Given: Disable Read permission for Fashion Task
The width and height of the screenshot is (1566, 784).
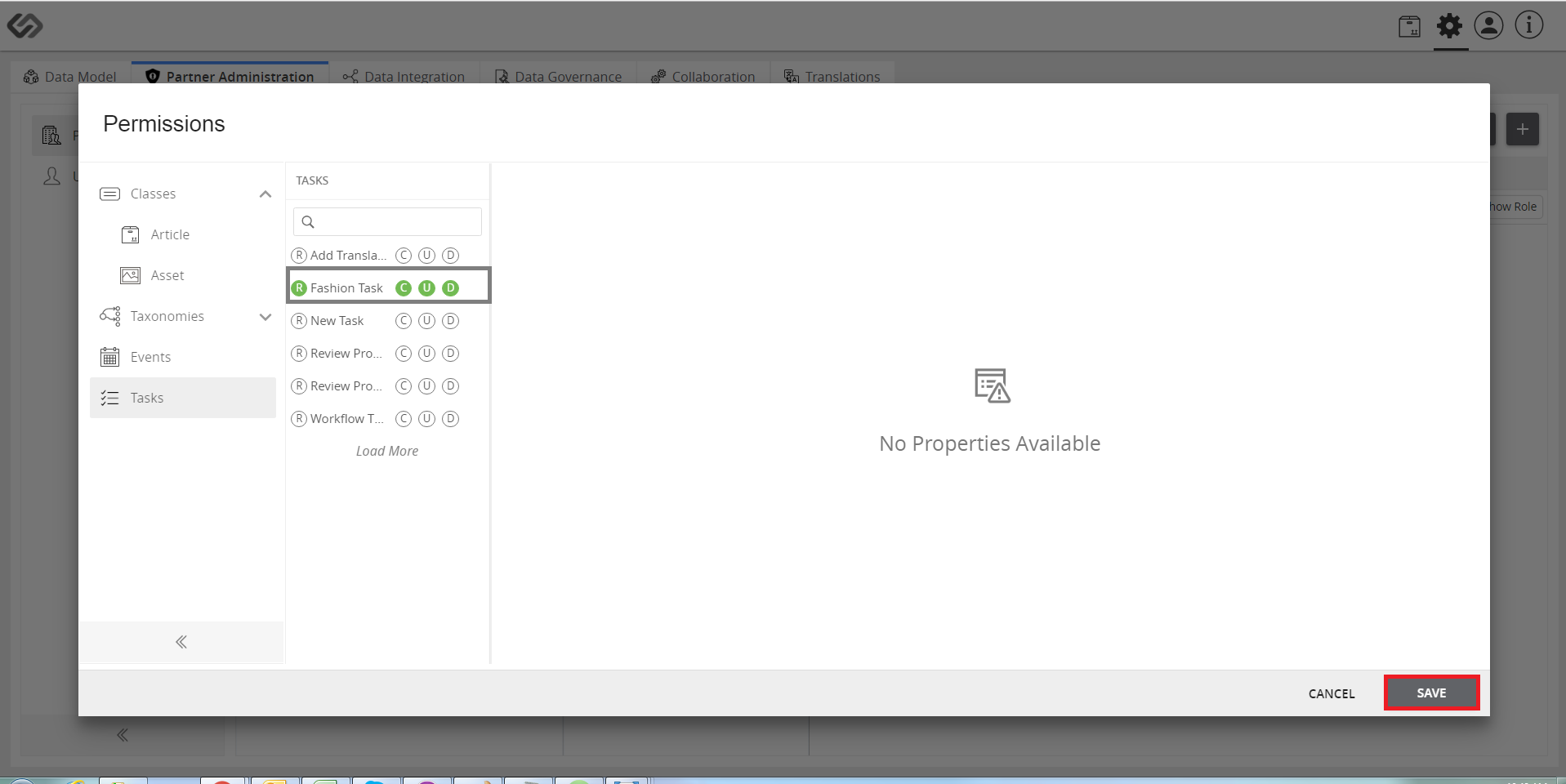Looking at the screenshot, I should 299,288.
